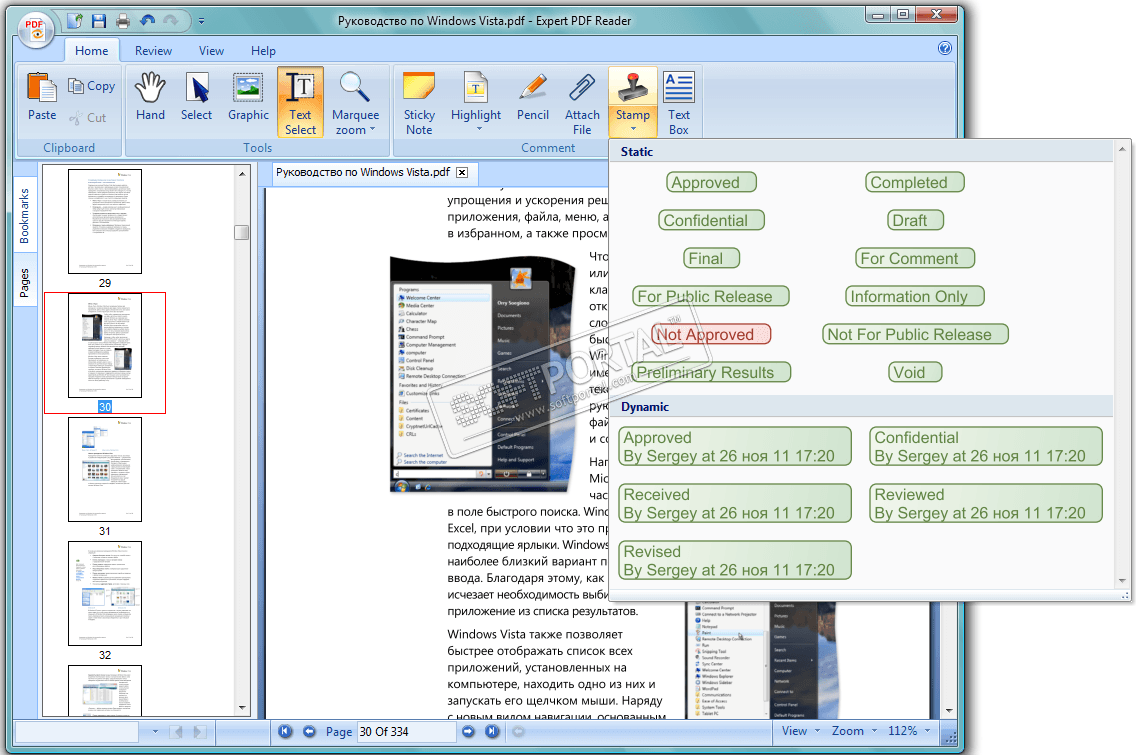Choose the Void stamp

(915, 372)
